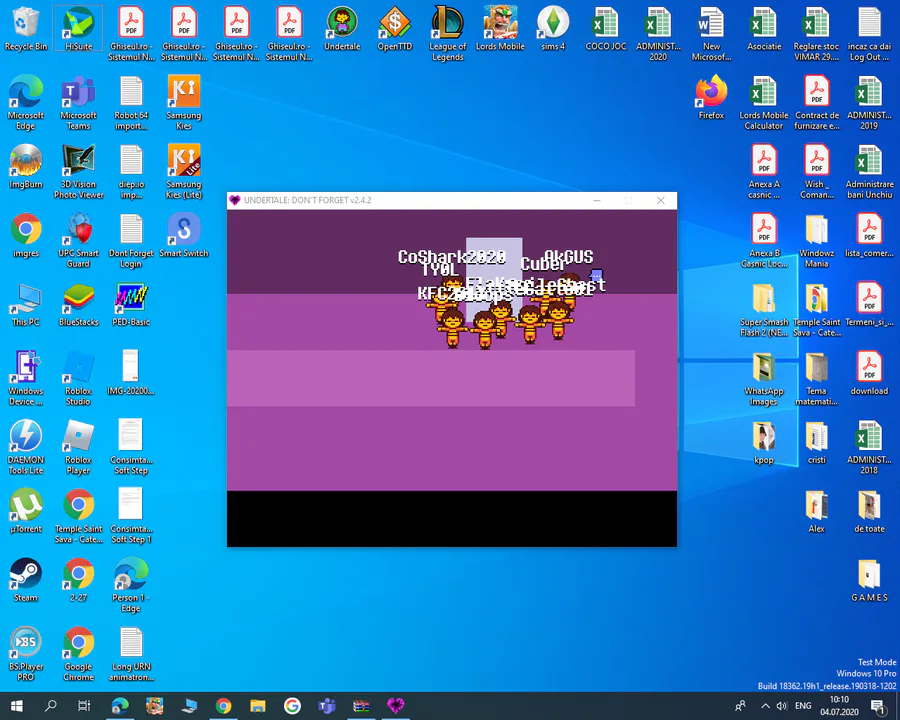Switch to the Undertale heart taskbar icon
Screen dimensions: 900x720
[395, 706]
